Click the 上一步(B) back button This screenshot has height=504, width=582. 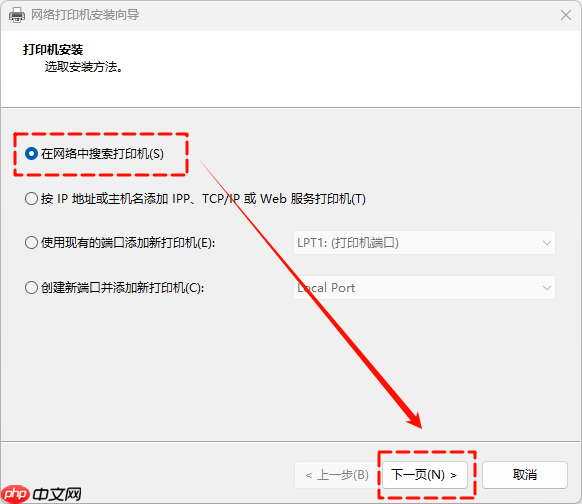tap(337, 475)
